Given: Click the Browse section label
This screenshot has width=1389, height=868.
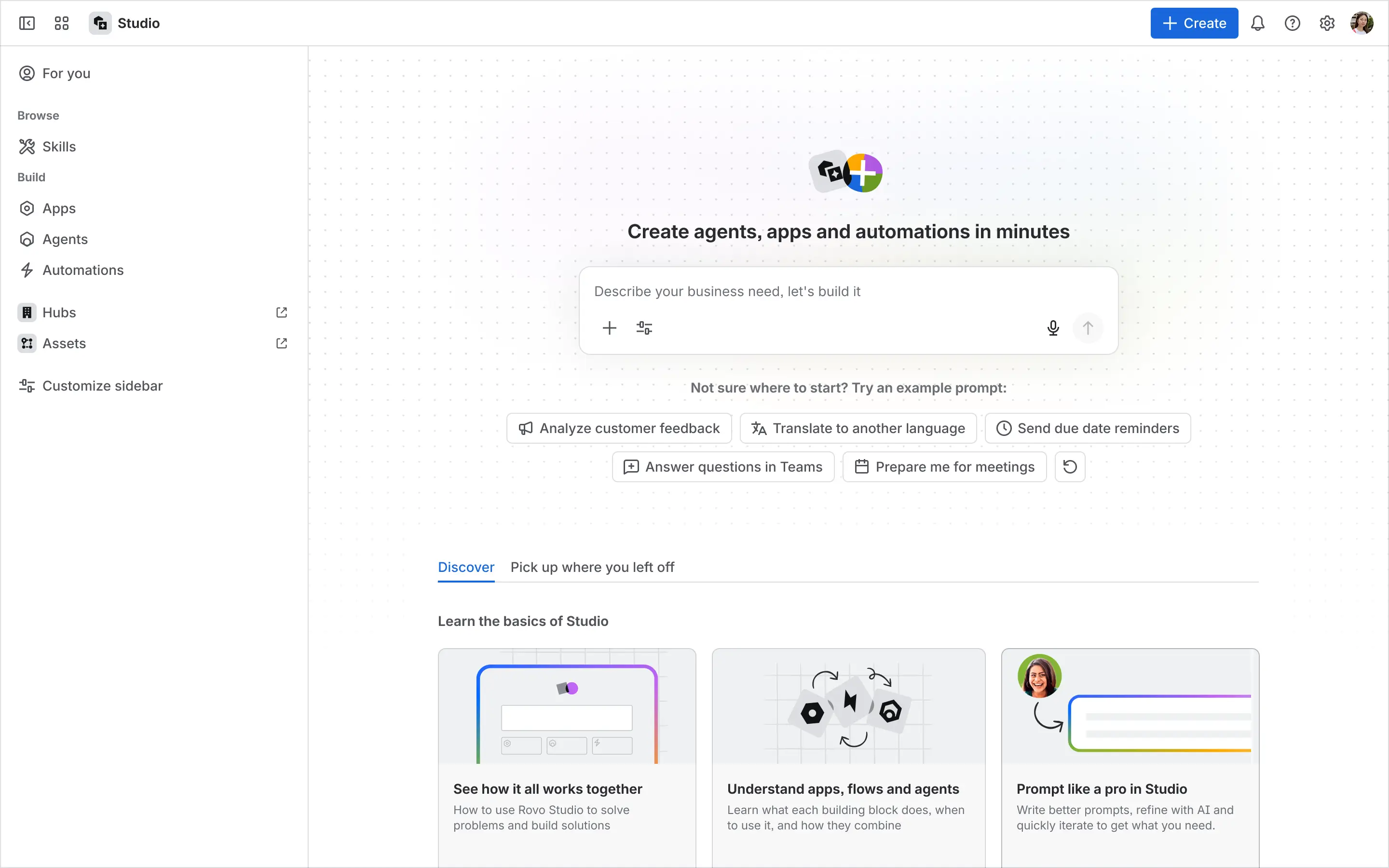Looking at the screenshot, I should pyautogui.click(x=38, y=115).
